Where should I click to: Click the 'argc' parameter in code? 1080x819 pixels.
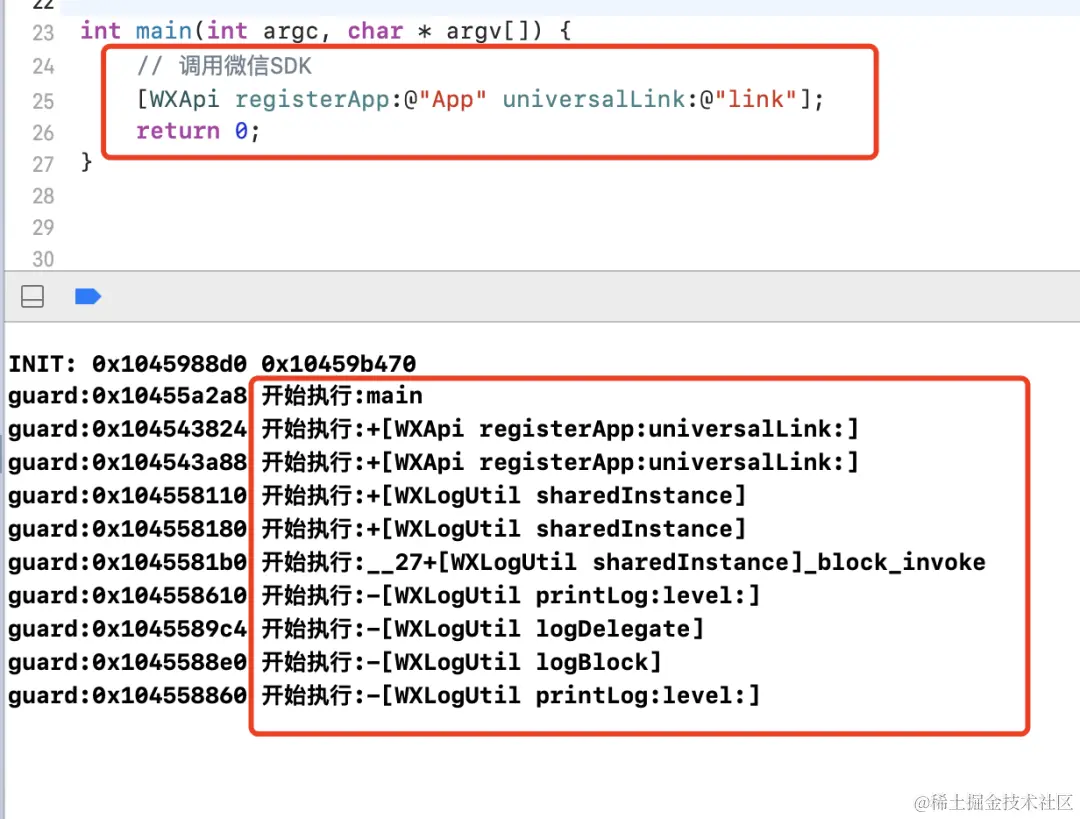[x=290, y=32]
